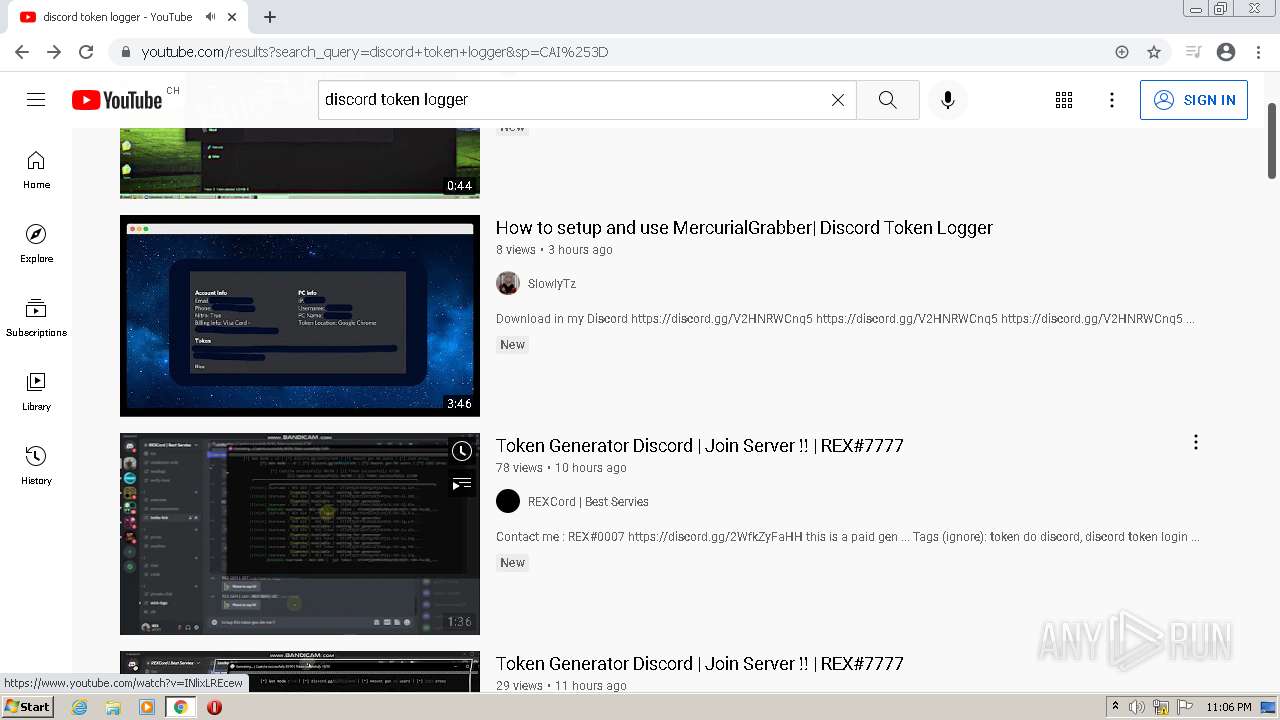The image size is (1280, 720).
Task: Open 'How to setup and use MercurialGrabber' title
Action: tap(744, 228)
